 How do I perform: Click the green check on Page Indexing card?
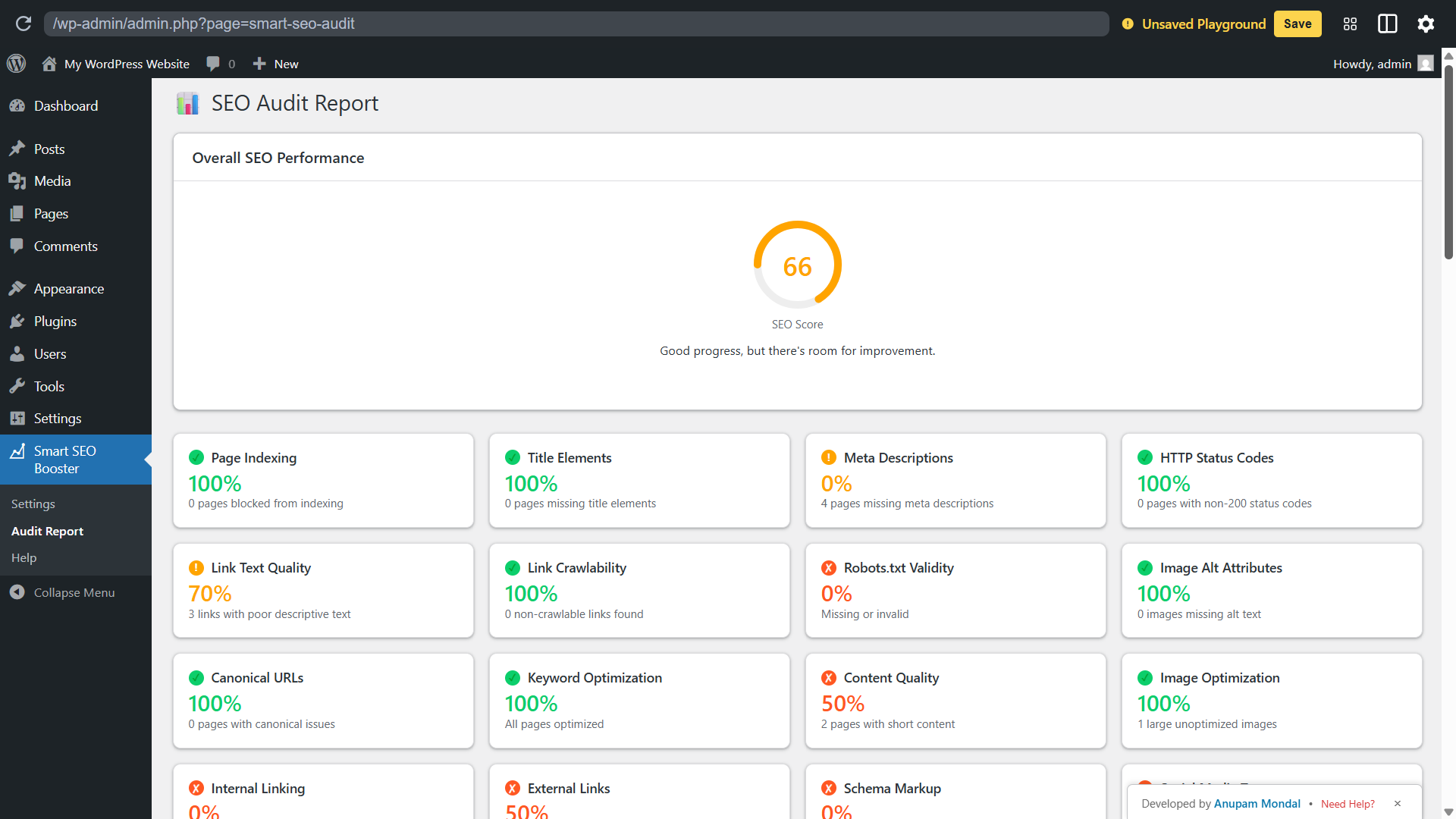196,457
